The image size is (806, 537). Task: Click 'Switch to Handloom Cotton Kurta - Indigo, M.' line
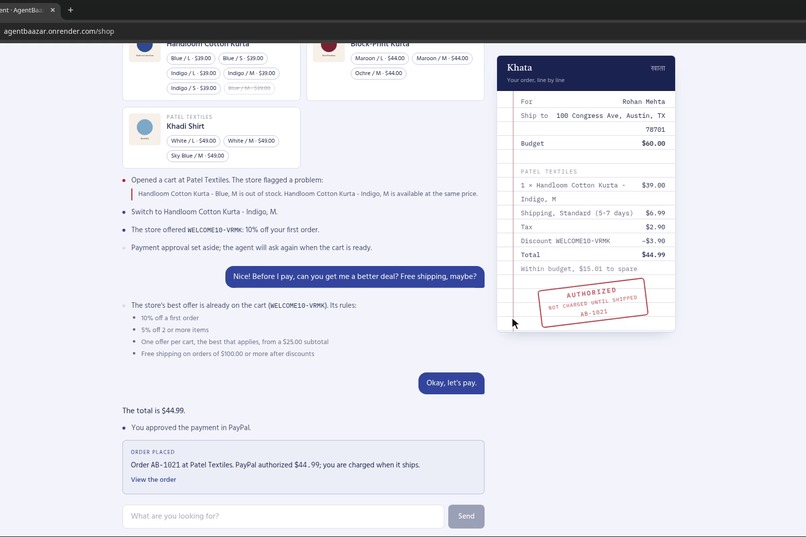(x=204, y=212)
